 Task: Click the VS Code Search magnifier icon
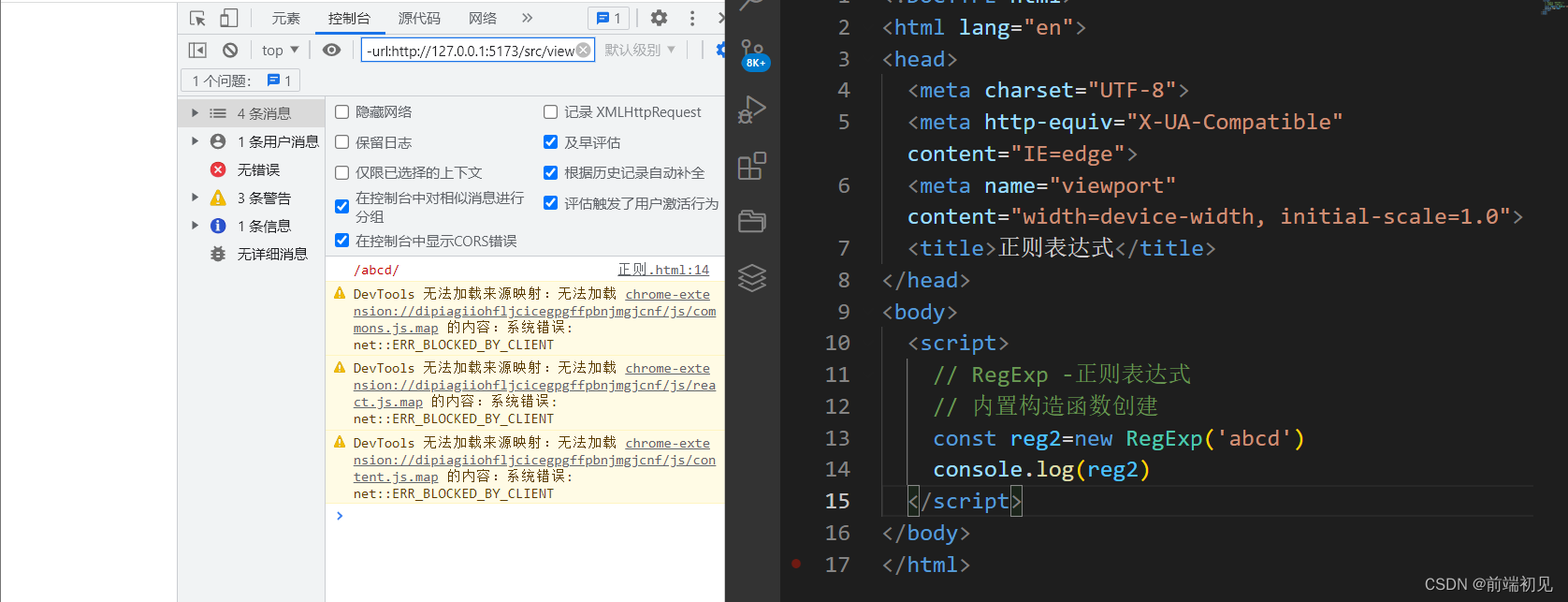[x=752, y=6]
